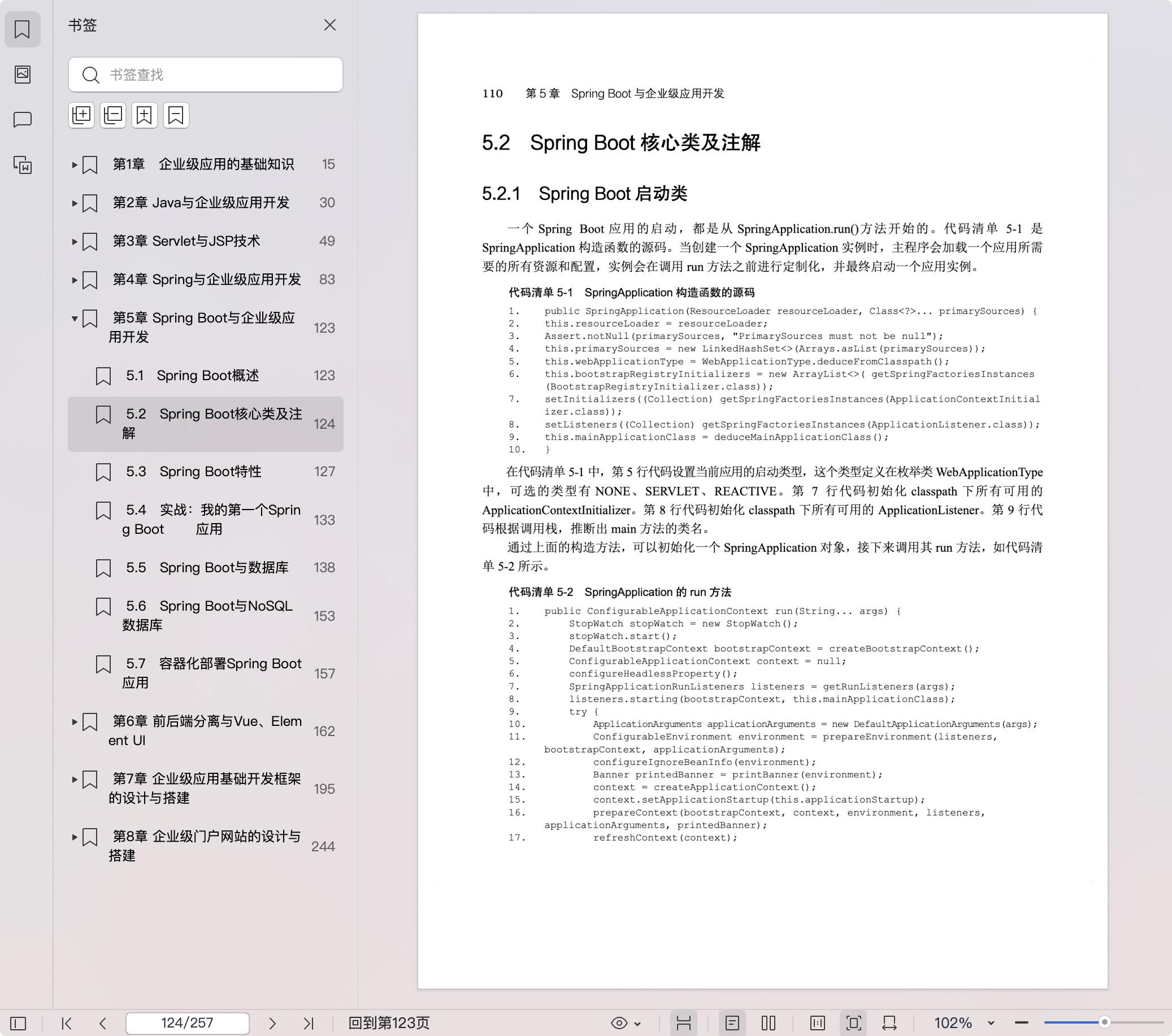This screenshot has width=1172, height=1036.
Task: Click the eye protection mode icon
Action: [x=619, y=1024]
